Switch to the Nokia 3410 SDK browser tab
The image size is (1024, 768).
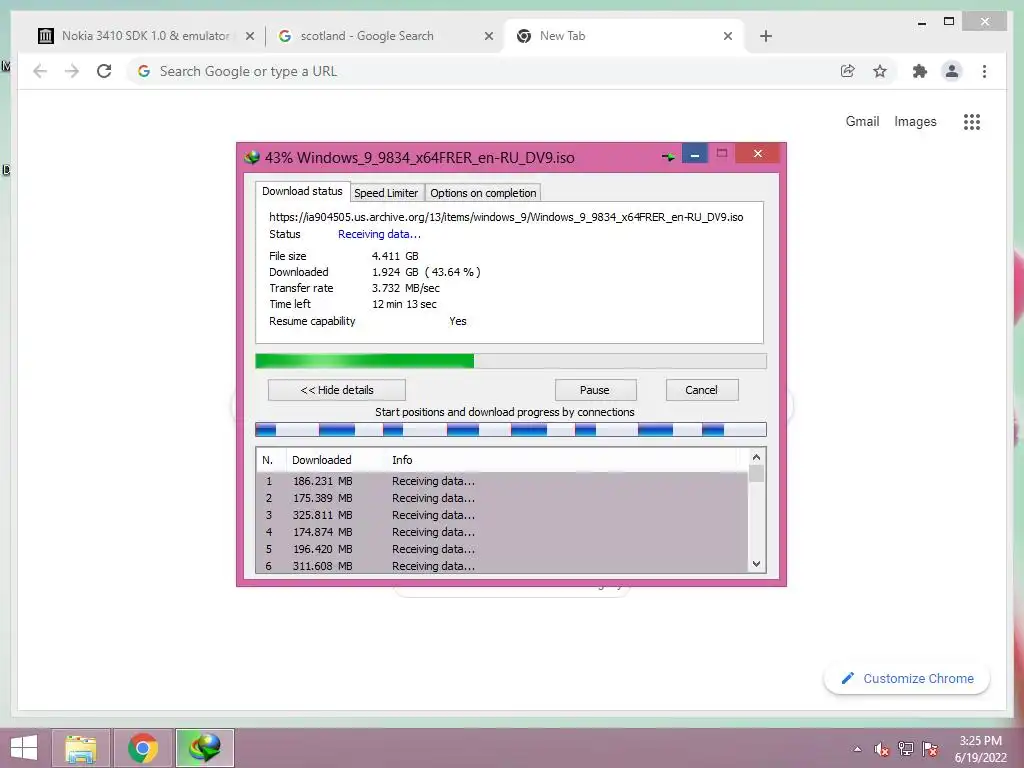tap(145, 36)
